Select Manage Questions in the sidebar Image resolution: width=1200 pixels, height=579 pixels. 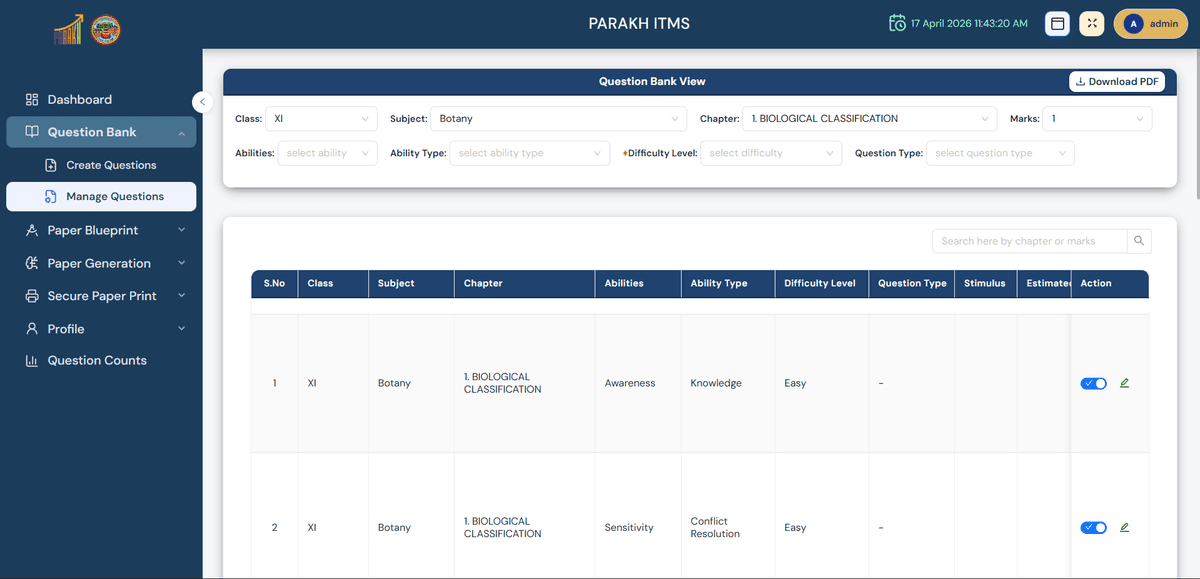click(114, 196)
